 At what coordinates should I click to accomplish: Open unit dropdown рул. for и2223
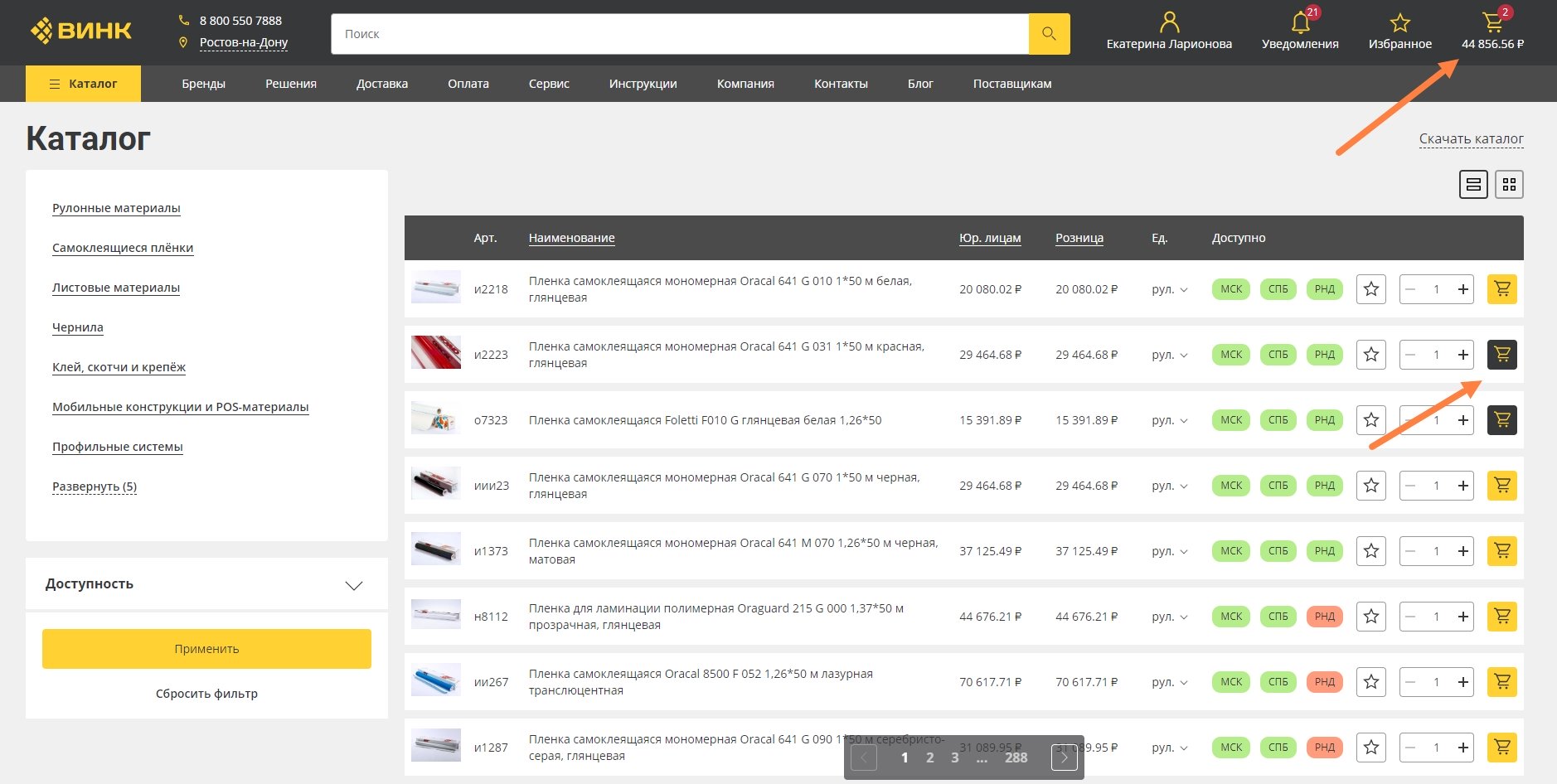coord(1170,355)
